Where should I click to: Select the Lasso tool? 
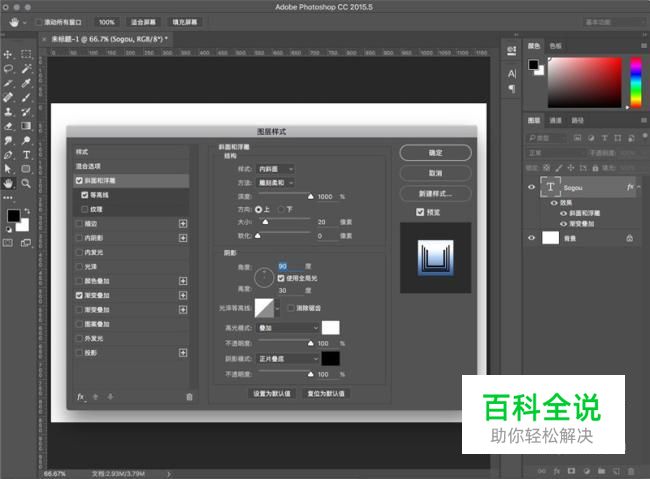coord(8,69)
